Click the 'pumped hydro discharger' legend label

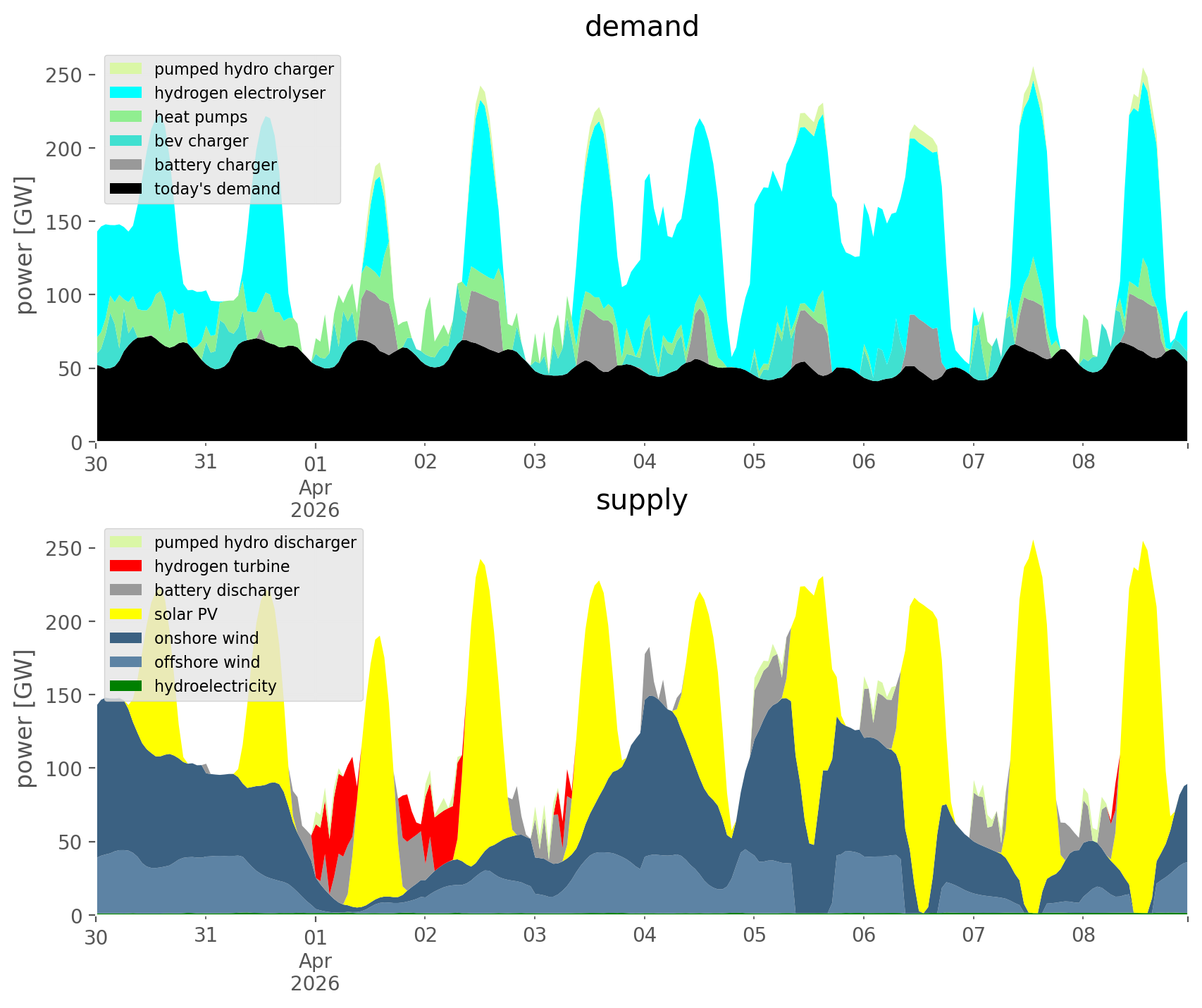(255, 542)
